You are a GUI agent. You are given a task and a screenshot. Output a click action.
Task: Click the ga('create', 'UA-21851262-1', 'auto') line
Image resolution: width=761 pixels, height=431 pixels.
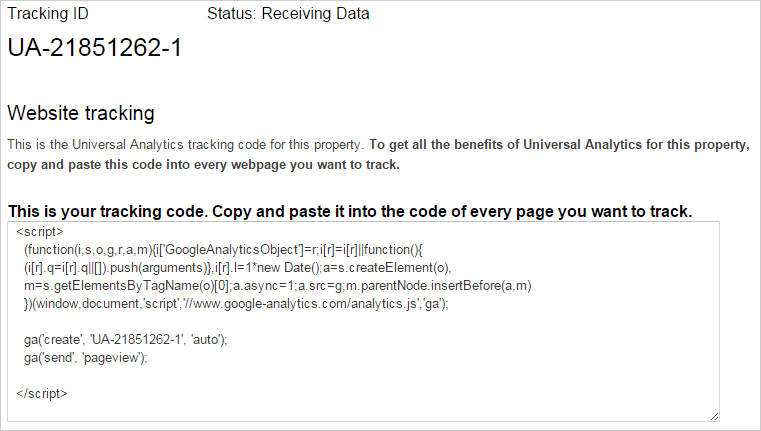coord(126,340)
